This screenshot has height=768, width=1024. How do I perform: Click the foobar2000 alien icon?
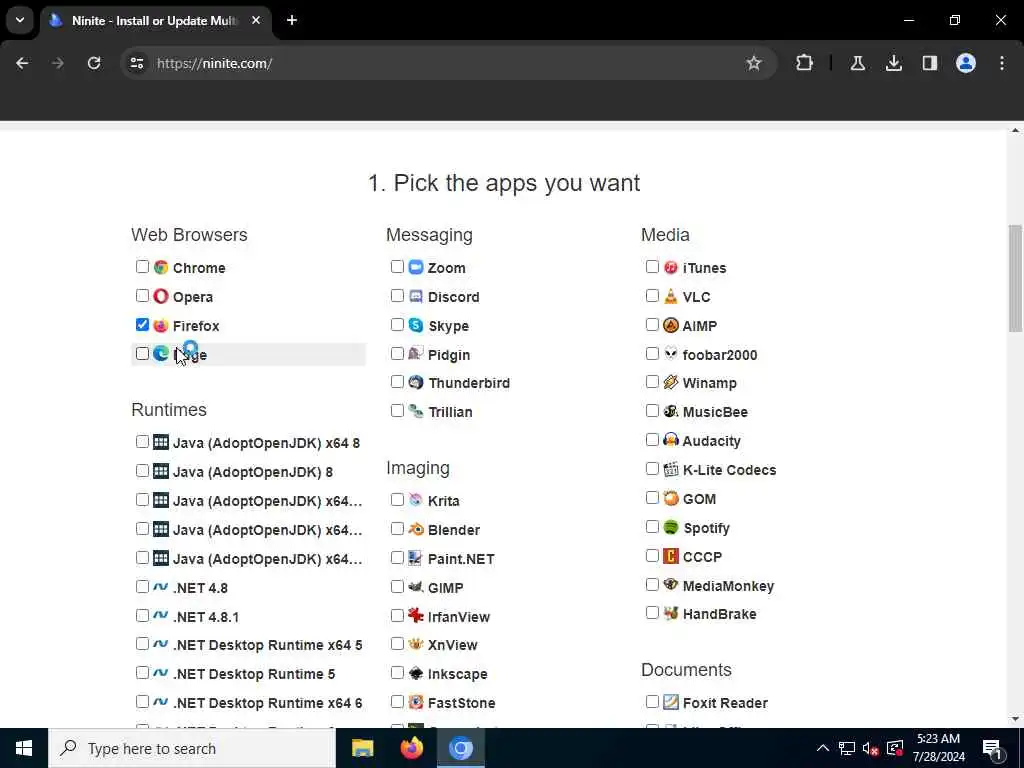point(671,354)
